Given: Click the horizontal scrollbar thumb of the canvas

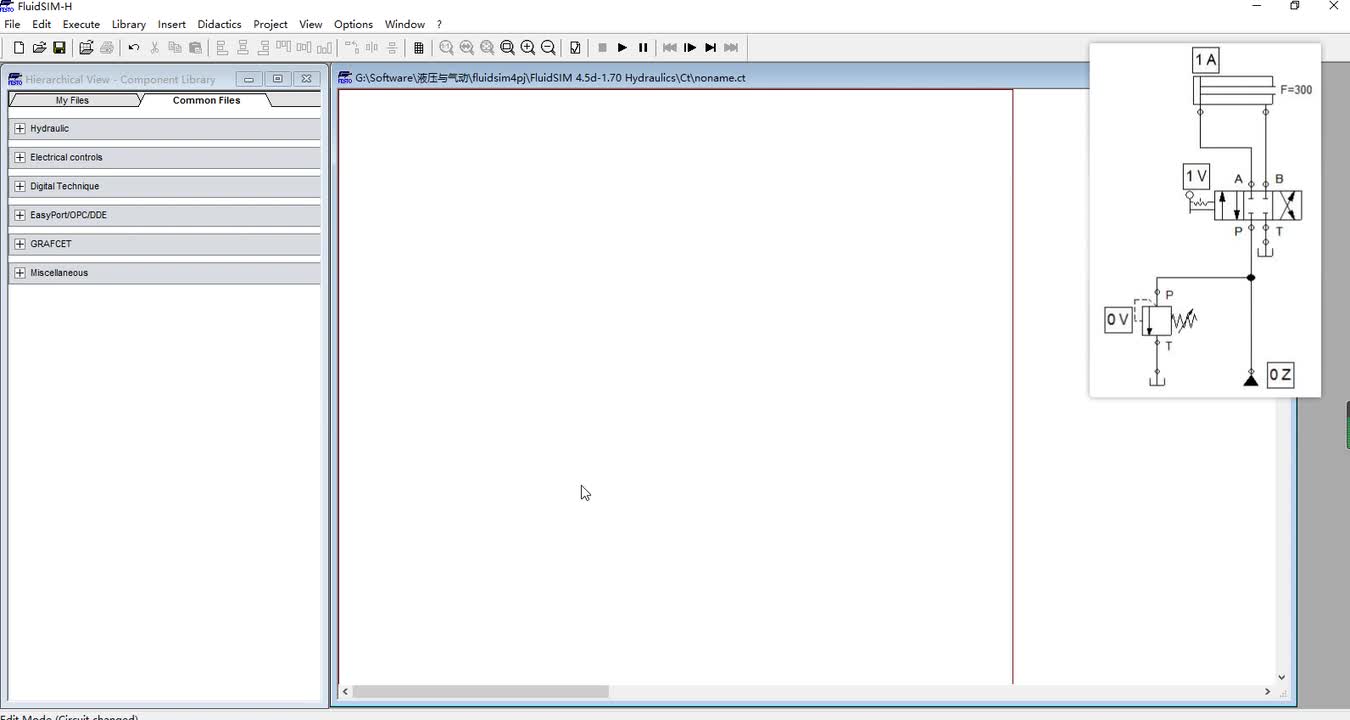Looking at the screenshot, I should coord(481,692).
